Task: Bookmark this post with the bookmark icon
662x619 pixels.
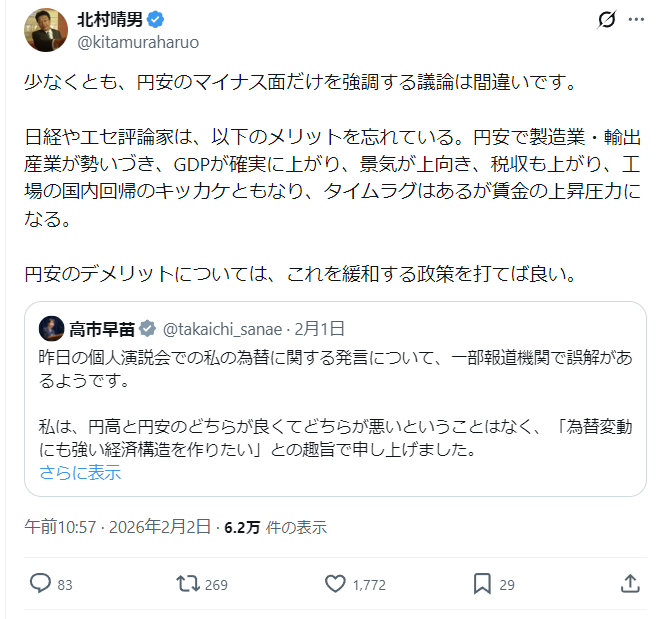Action: [481, 584]
